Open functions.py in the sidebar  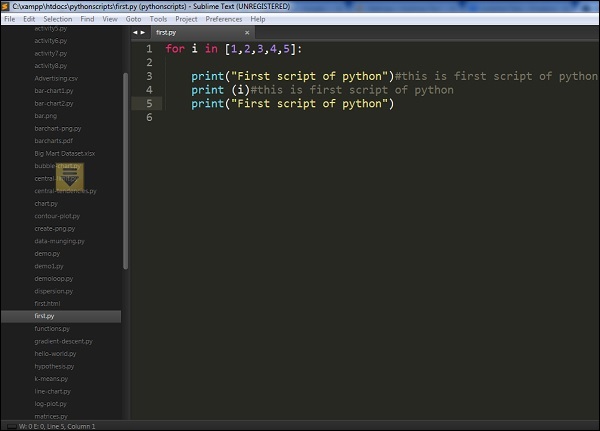click(x=52, y=328)
